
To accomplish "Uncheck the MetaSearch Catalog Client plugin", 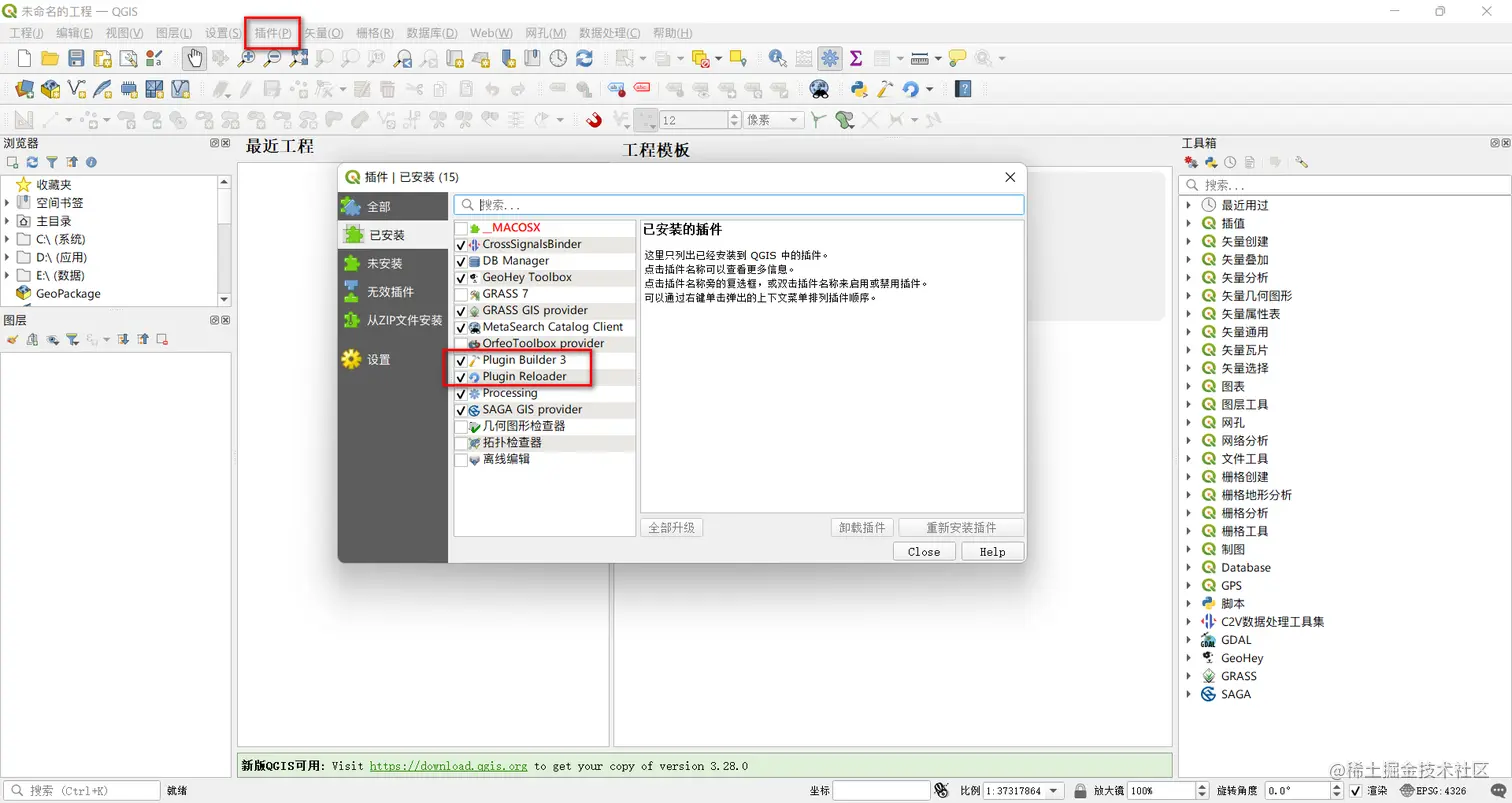I will click(x=461, y=327).
